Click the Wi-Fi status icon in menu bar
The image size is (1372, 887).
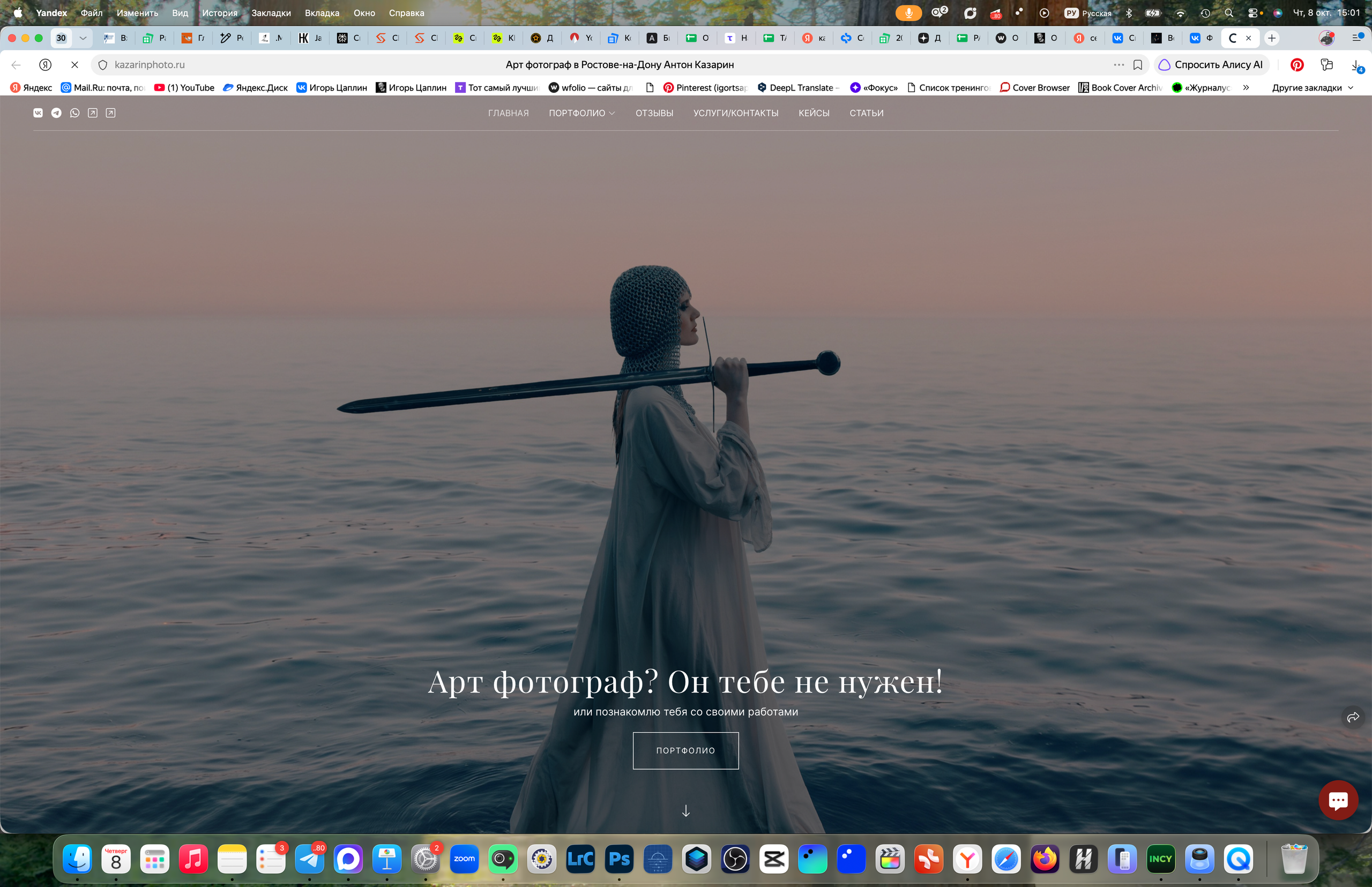click(x=1180, y=13)
